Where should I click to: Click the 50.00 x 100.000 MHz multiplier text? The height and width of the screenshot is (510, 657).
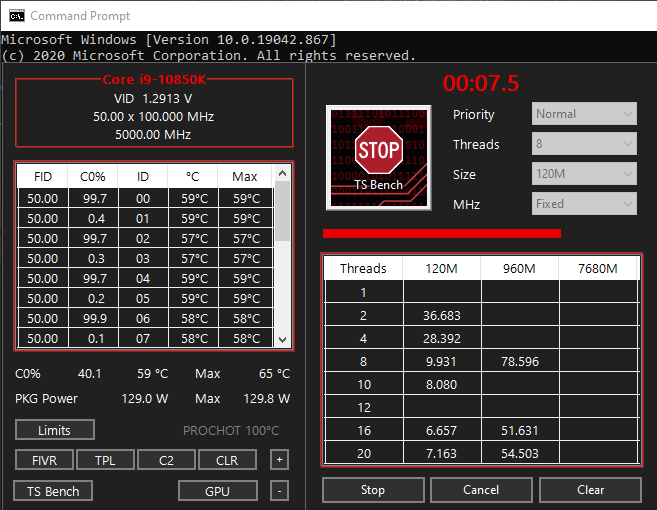[x=153, y=116]
